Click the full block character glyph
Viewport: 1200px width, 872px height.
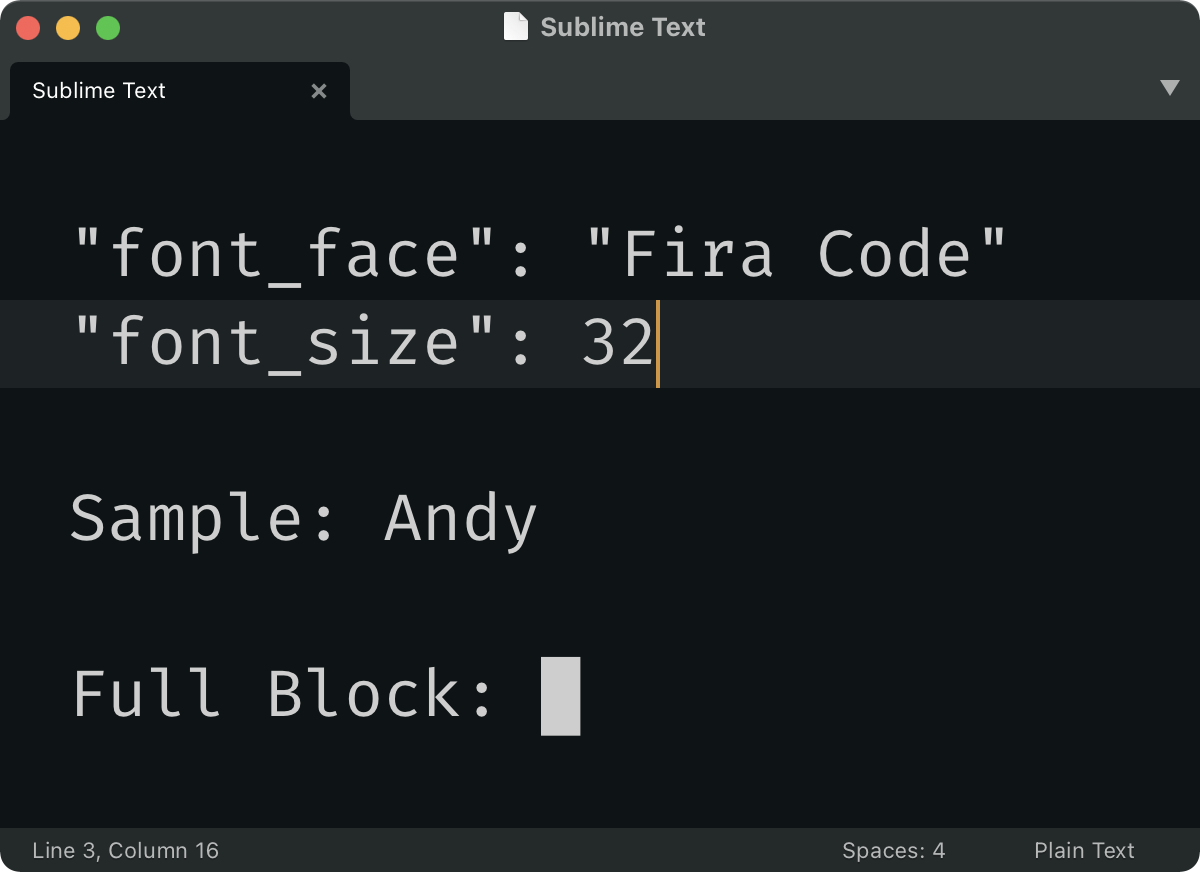[560, 696]
